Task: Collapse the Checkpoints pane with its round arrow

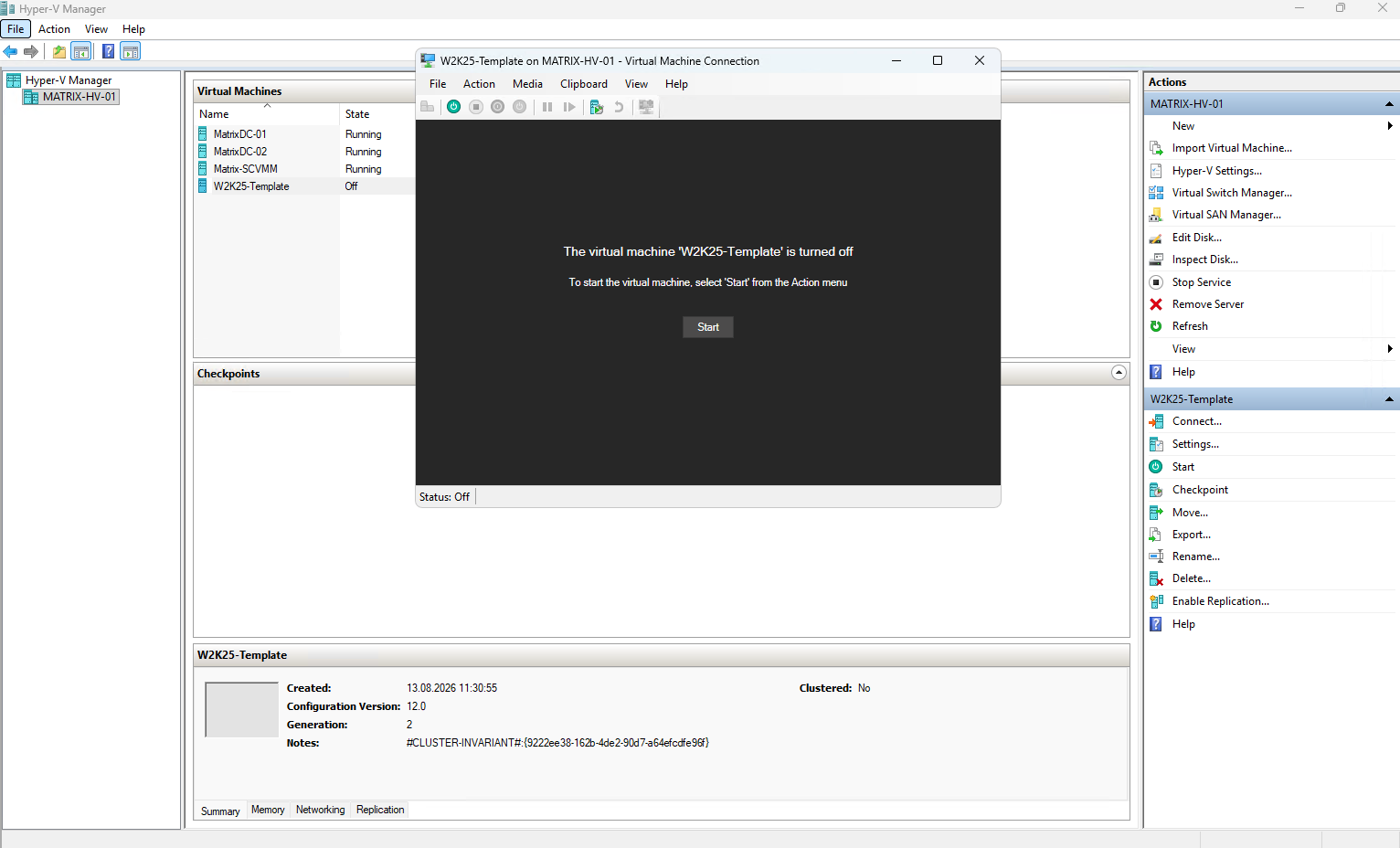Action: coord(1119,373)
